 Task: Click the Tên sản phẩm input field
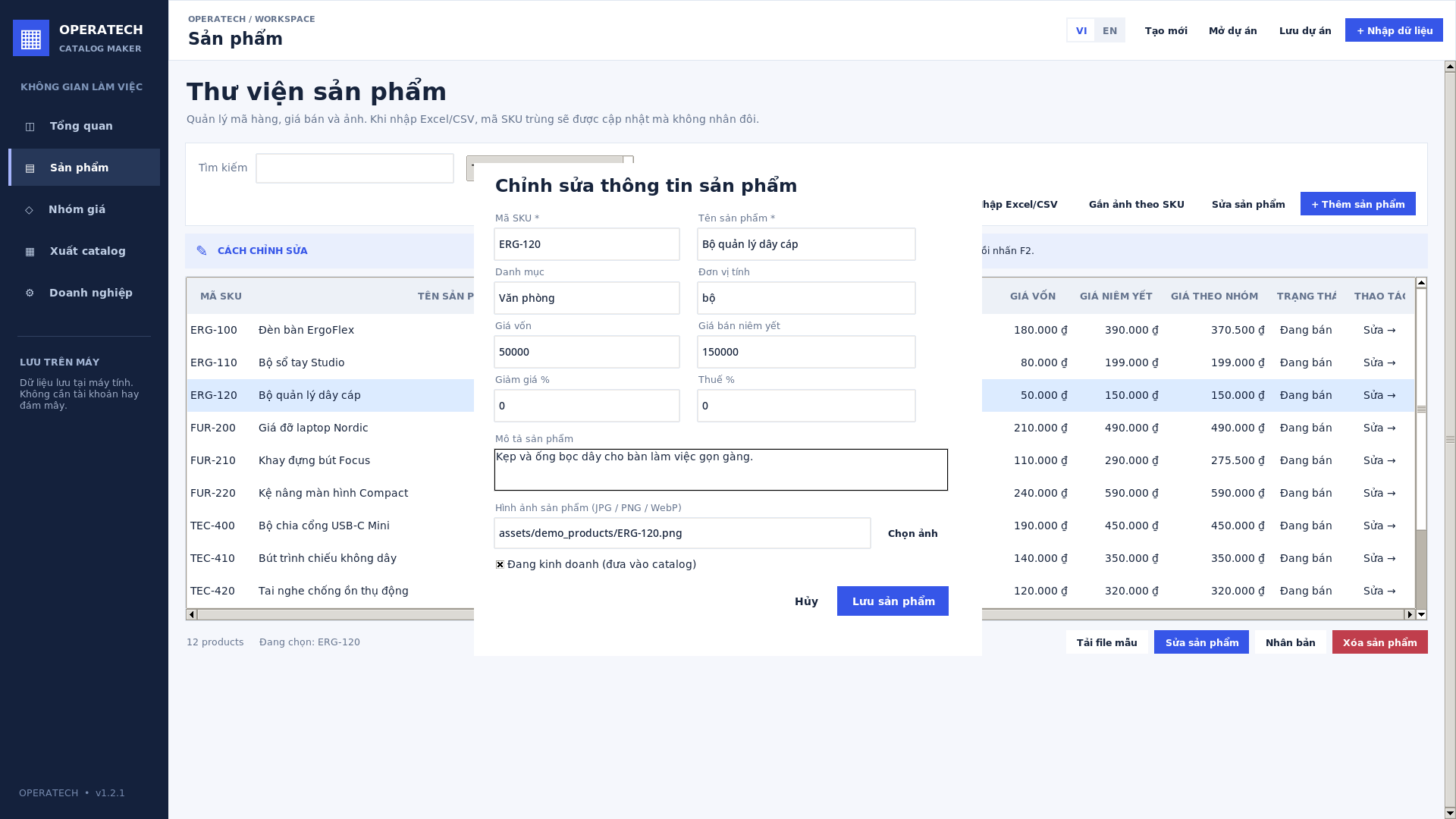(x=806, y=244)
